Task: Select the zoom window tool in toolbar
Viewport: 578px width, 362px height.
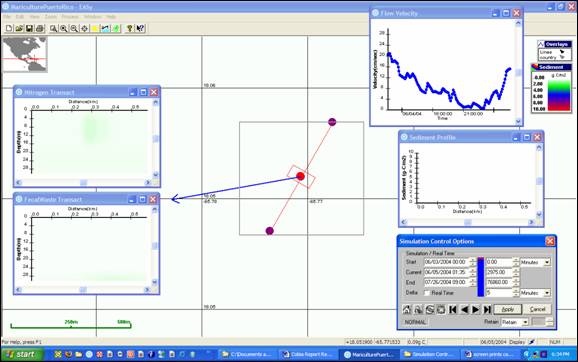Action: 53,28
